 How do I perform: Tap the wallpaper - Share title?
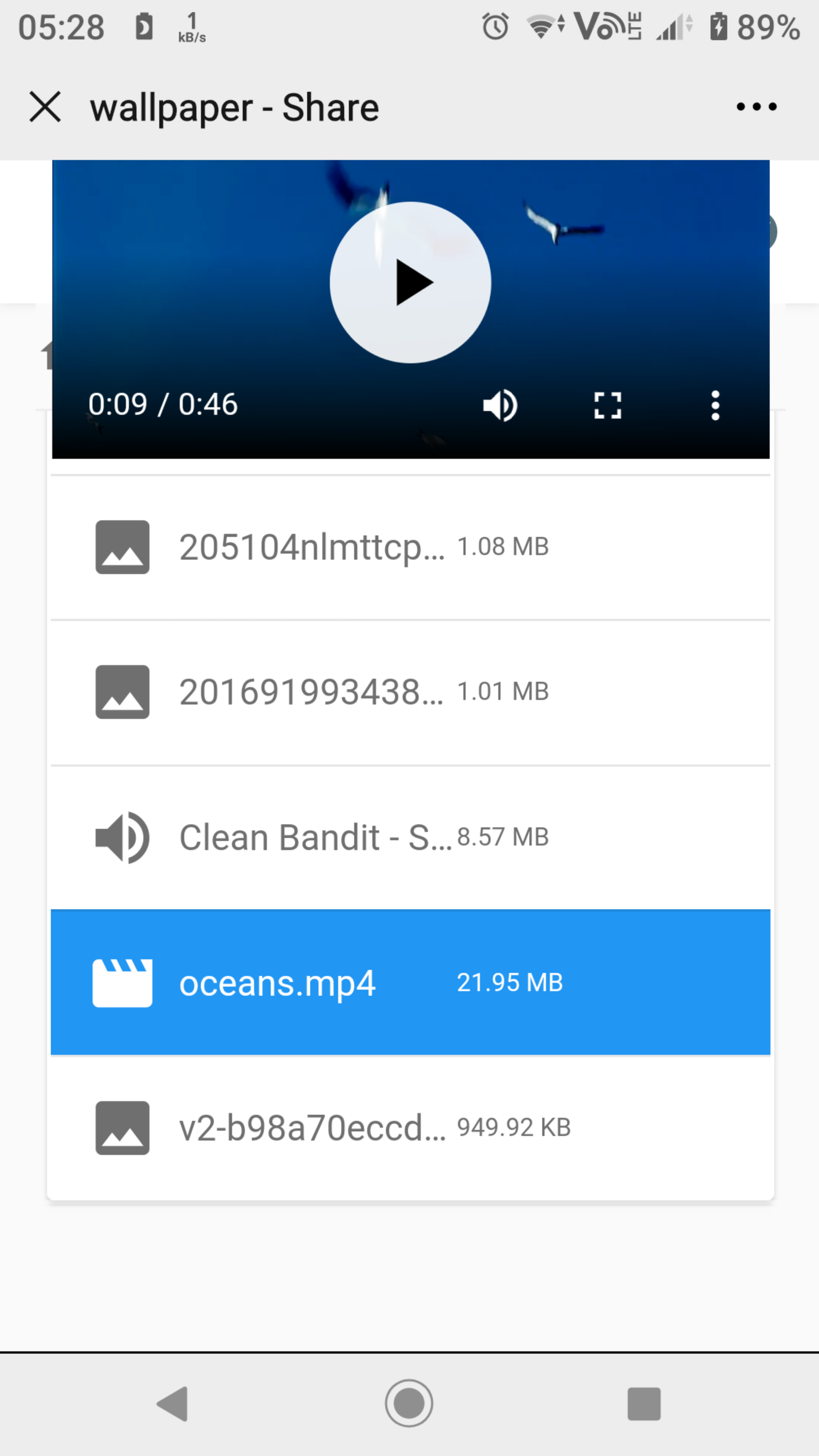tap(234, 107)
